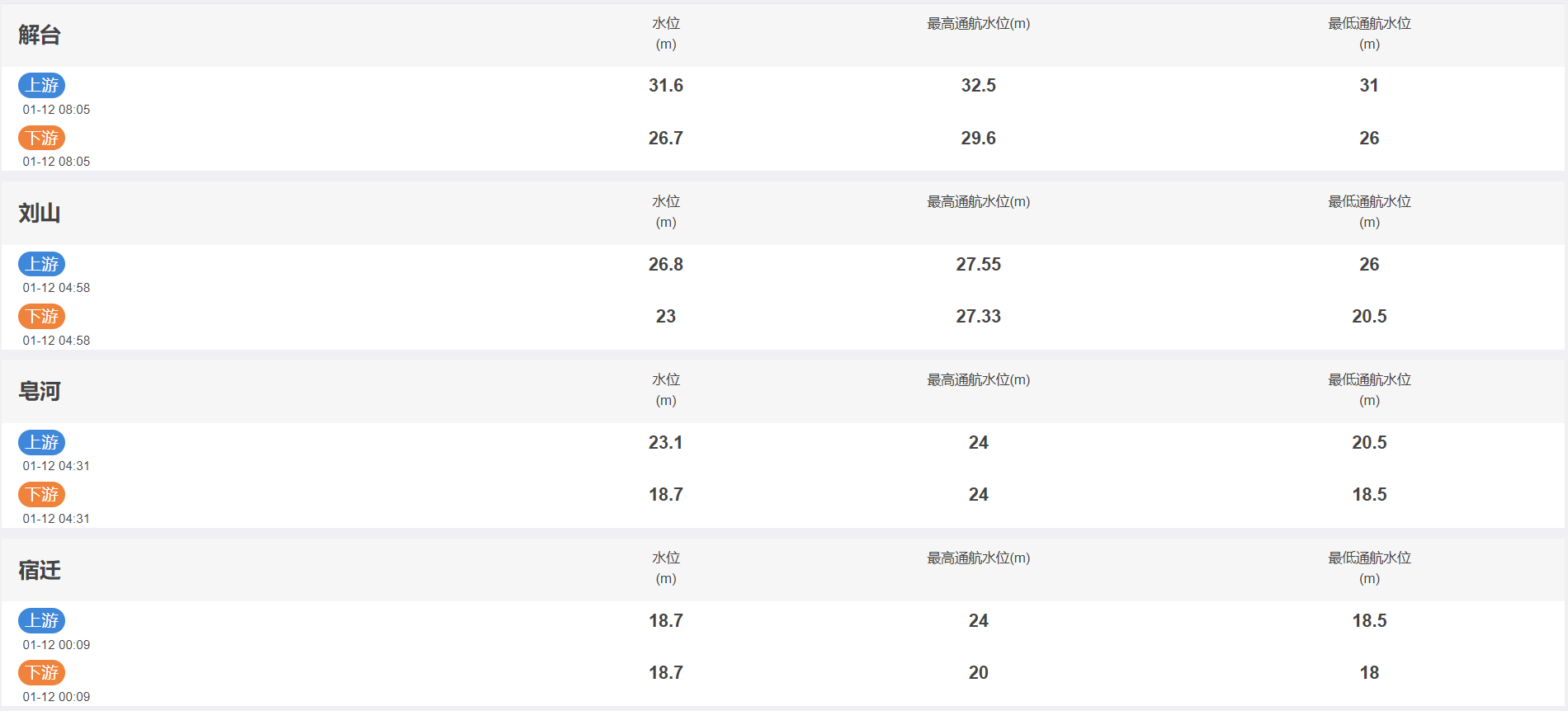Viewport: 1568px width, 711px height.
Task: Click the blue 上游 badge under 皂河
Action: pyautogui.click(x=42, y=442)
